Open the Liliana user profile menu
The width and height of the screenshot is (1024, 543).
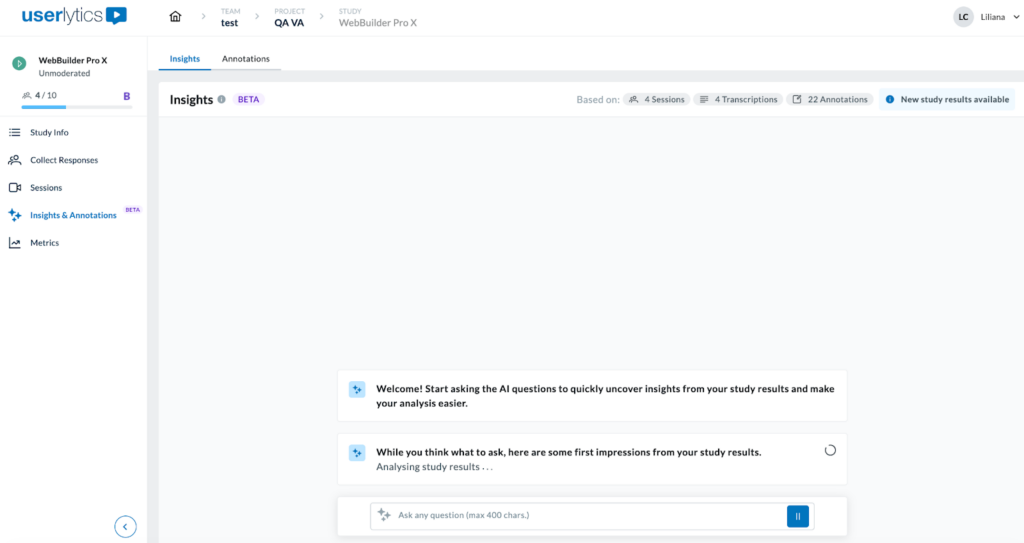point(993,17)
